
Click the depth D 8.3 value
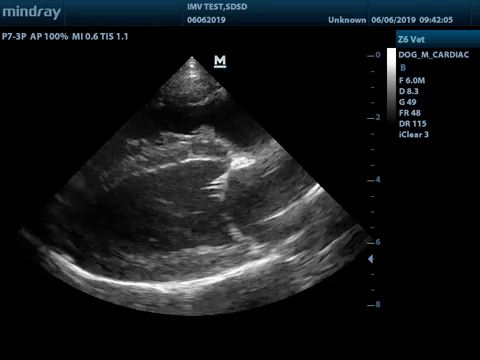(409, 91)
